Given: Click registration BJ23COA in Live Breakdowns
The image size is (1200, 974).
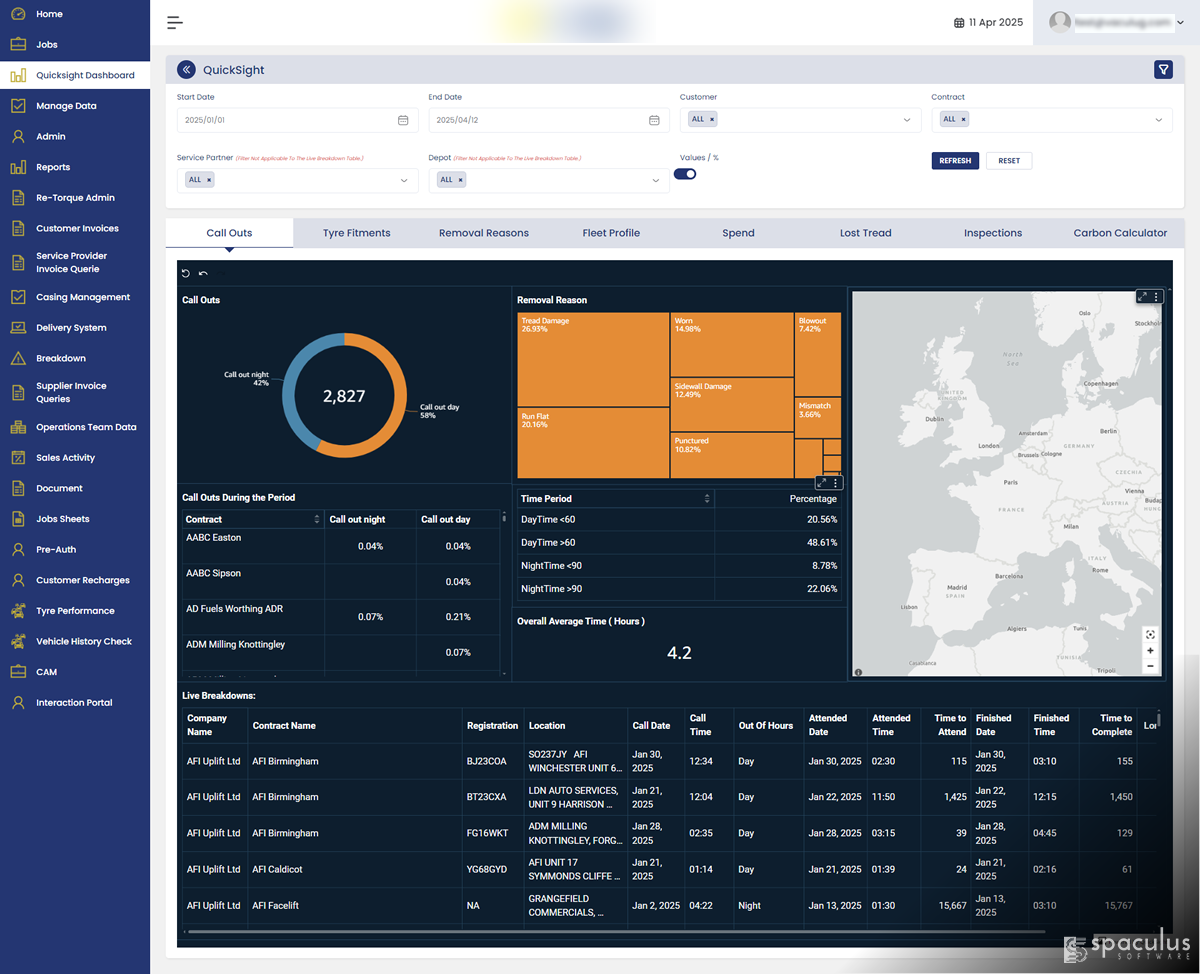Looking at the screenshot, I should (487, 761).
